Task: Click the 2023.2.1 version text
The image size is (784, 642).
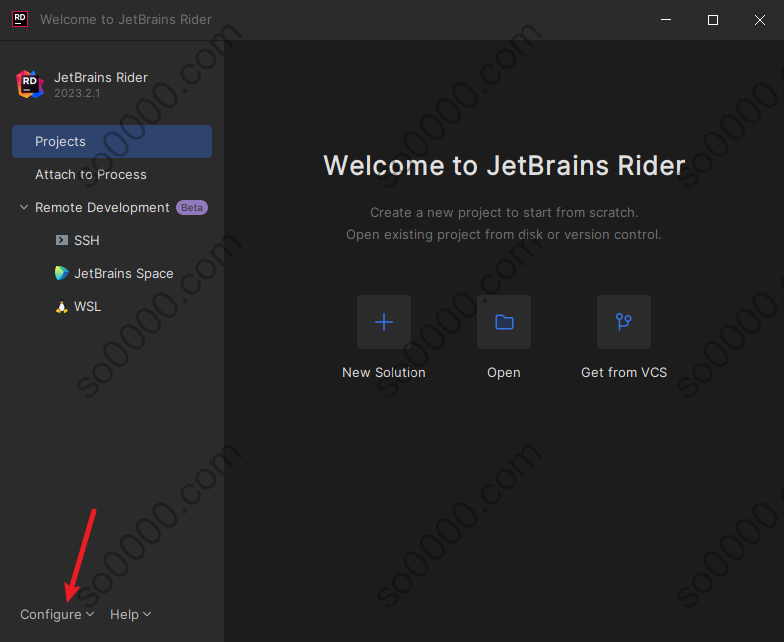Action: coord(77,94)
